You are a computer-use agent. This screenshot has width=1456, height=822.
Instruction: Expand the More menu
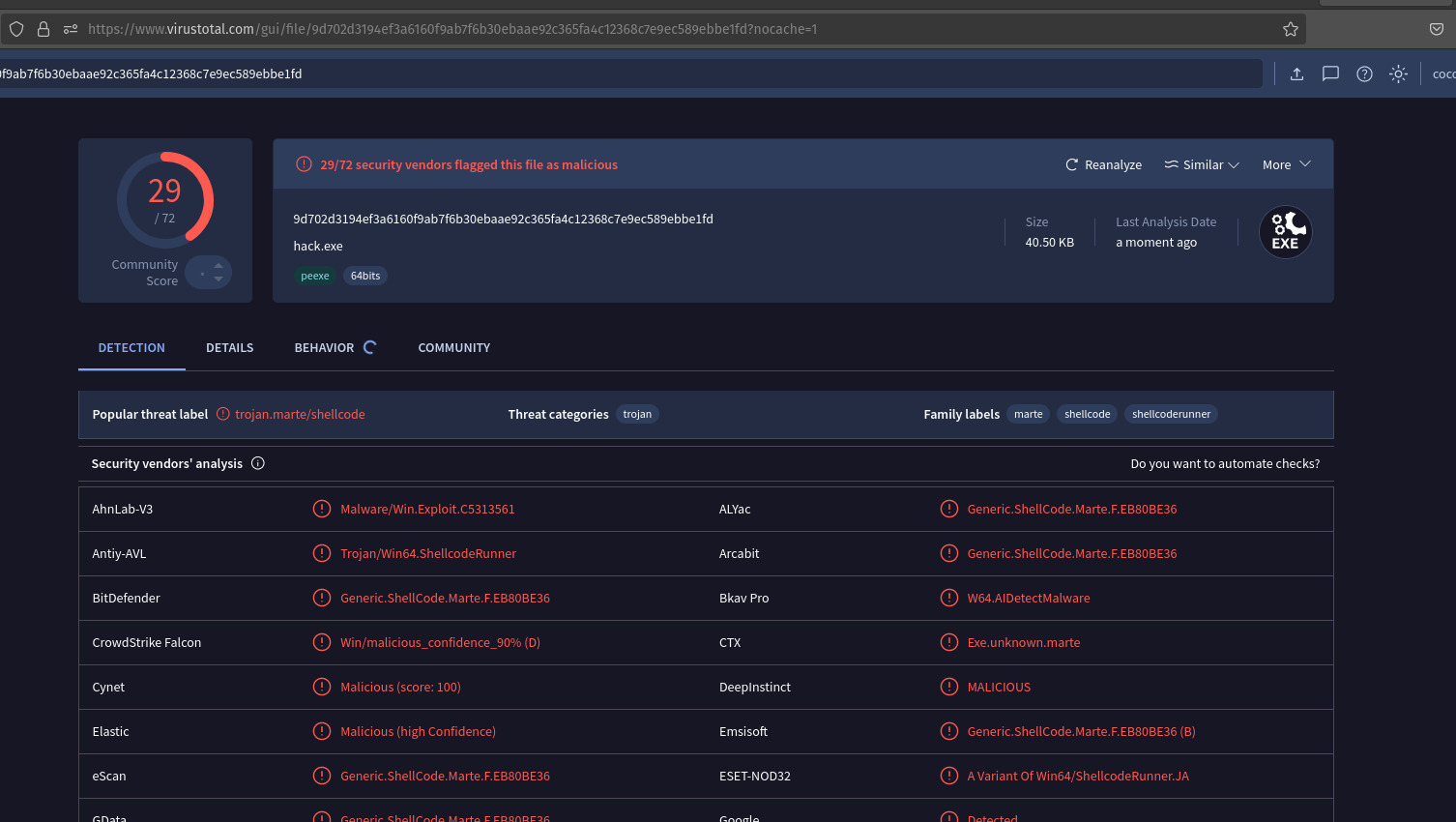click(x=1287, y=164)
